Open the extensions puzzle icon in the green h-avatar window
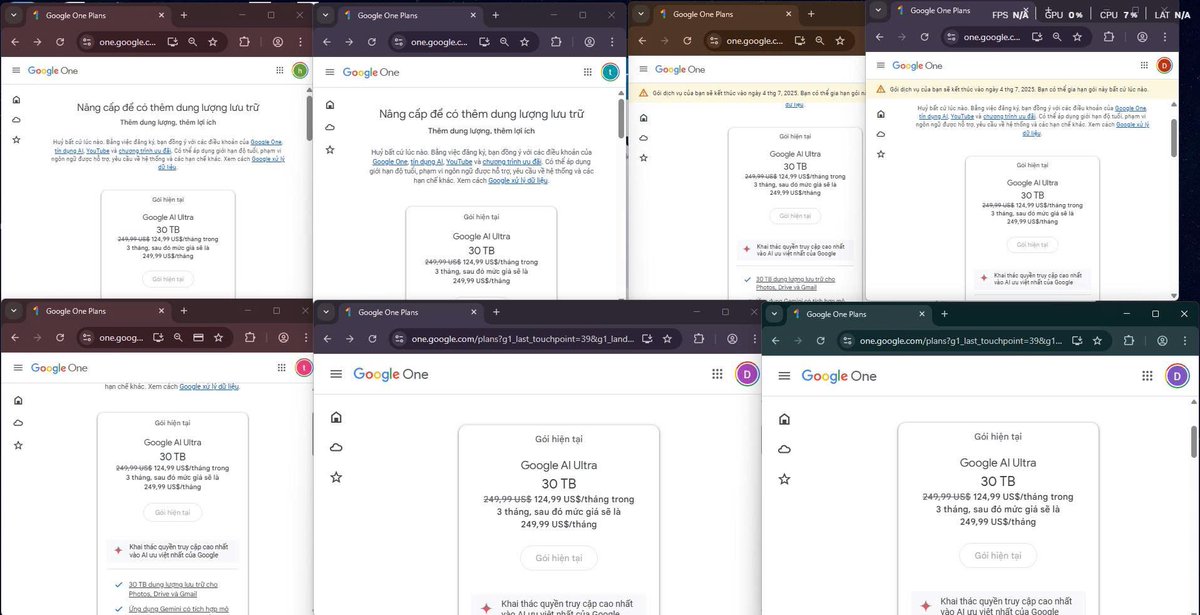This screenshot has height=615, width=1200. click(x=245, y=42)
